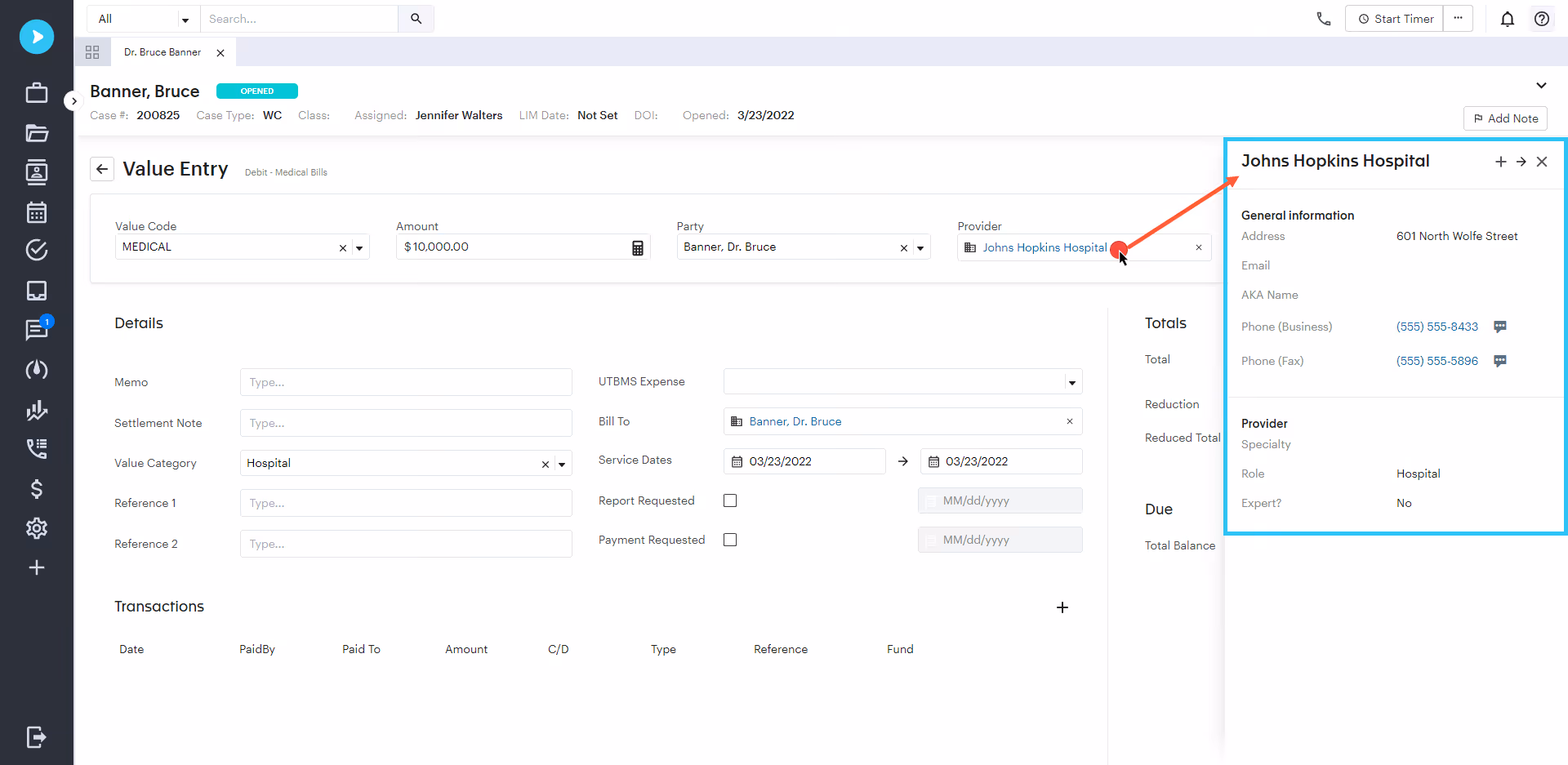Open the reports chart icon in sidebar

pos(37,410)
